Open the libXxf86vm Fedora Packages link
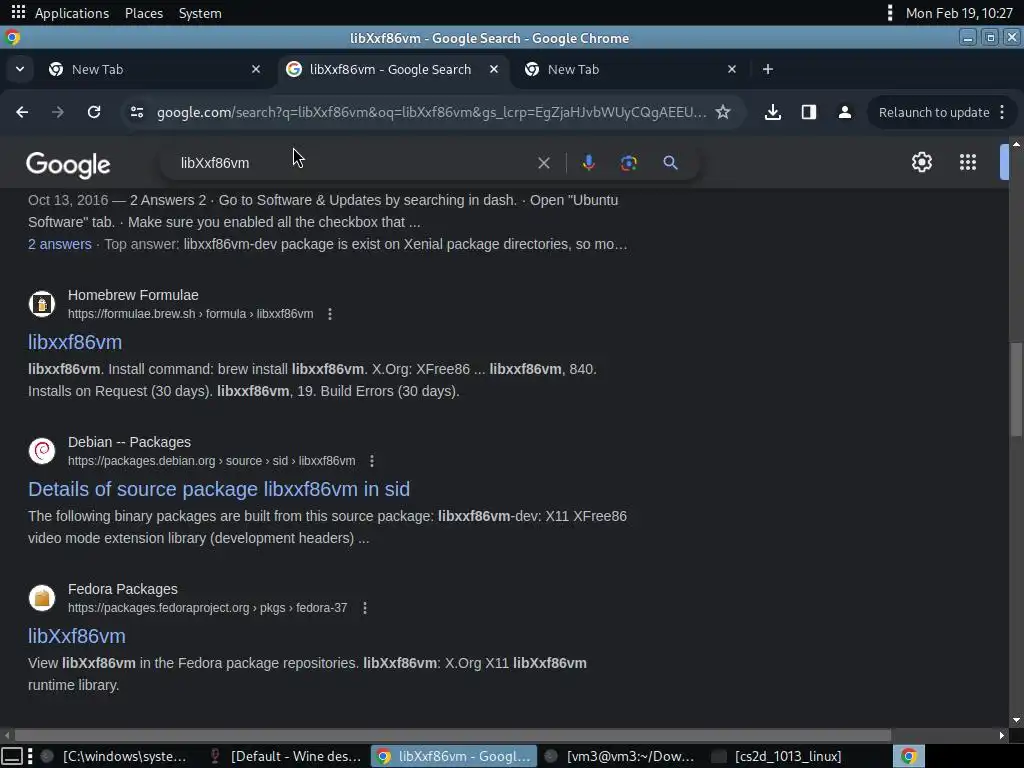Viewport: 1024px width, 768px height. (76, 636)
